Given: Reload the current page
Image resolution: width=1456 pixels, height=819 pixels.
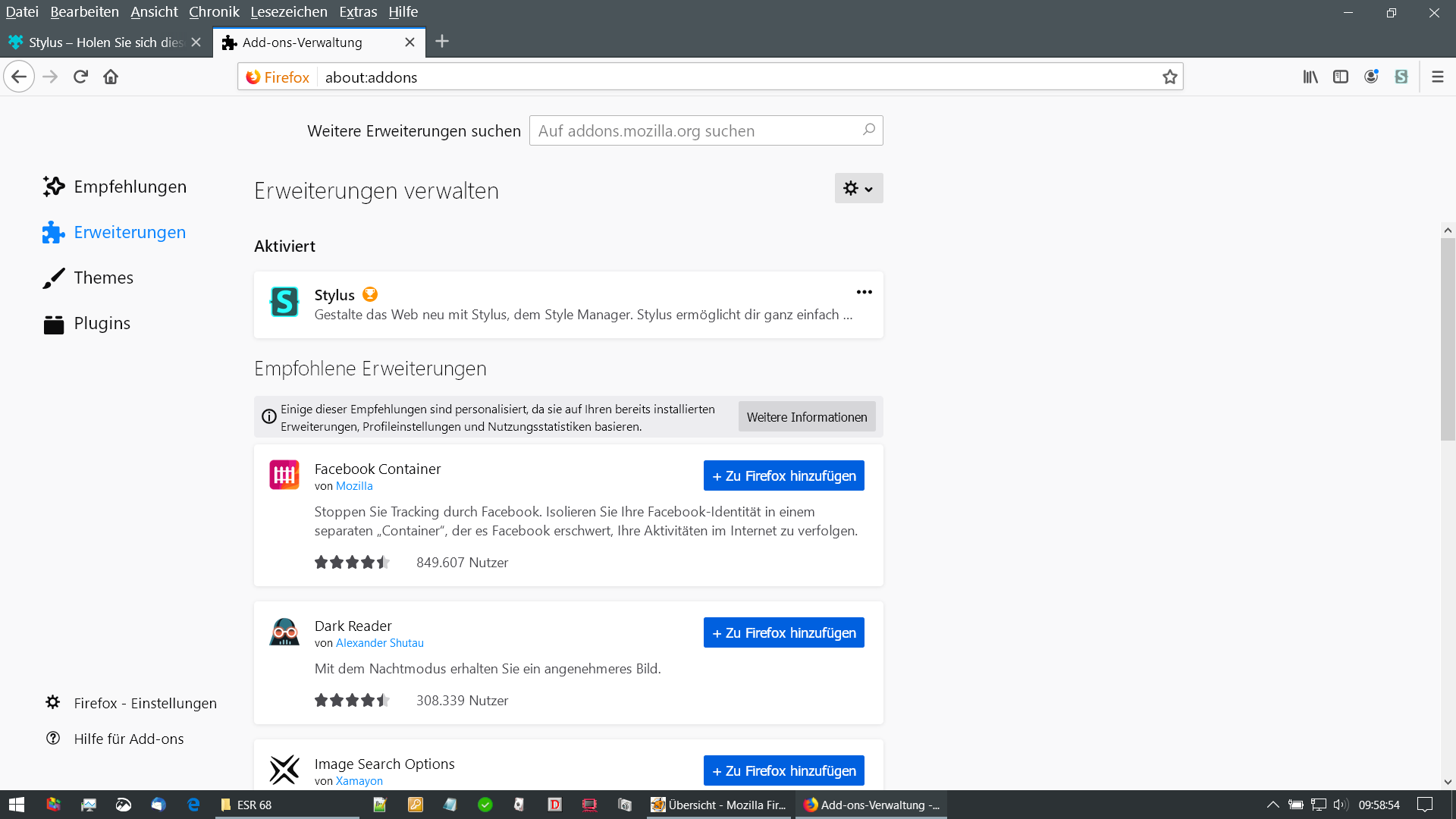Looking at the screenshot, I should (80, 77).
